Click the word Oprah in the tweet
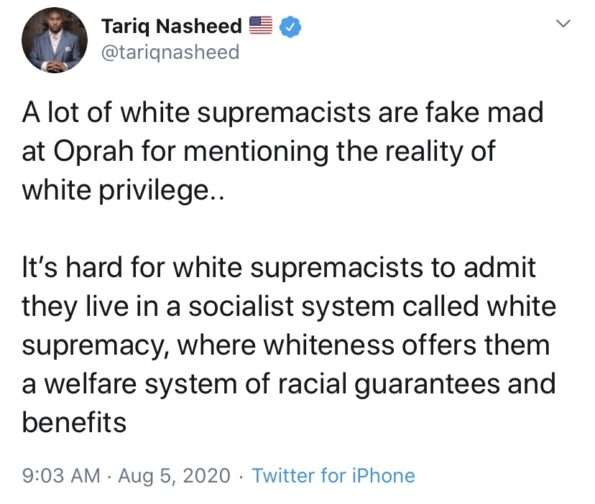The width and height of the screenshot is (595, 504). point(93,152)
